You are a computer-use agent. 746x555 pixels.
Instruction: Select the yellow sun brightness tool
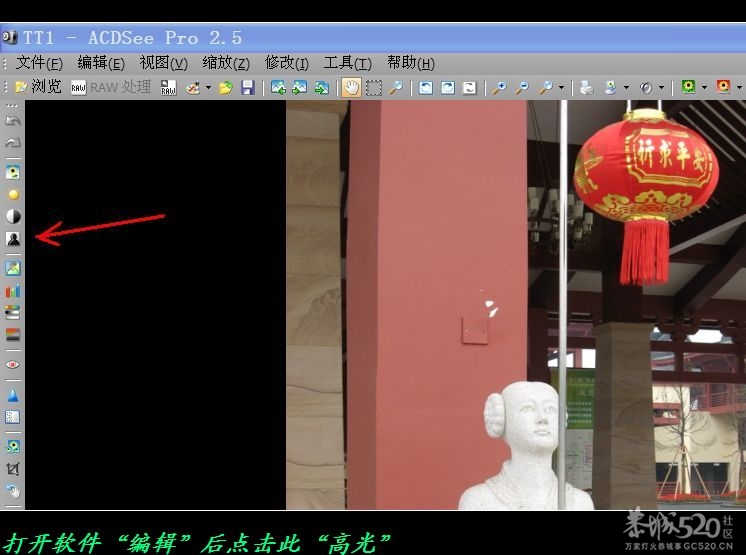click(x=13, y=195)
